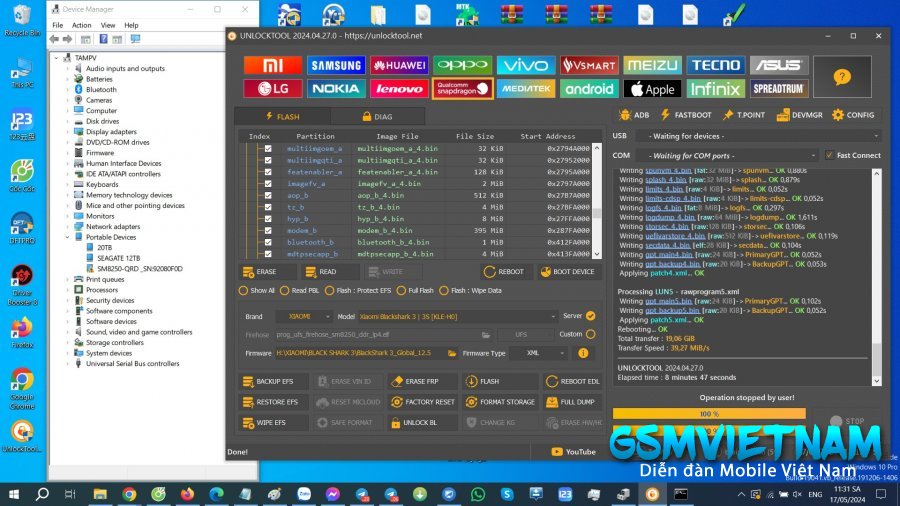The width and height of the screenshot is (900, 506).
Task: Select the ASUS brand tile
Action: 779,65
